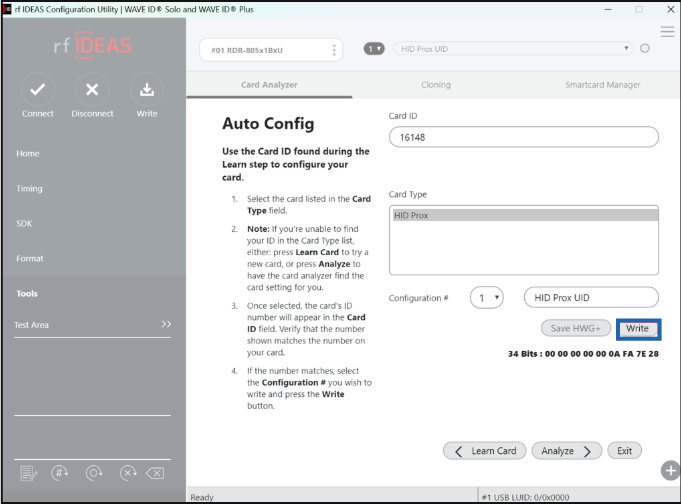Click the Connect checkmark icon

coord(37,90)
